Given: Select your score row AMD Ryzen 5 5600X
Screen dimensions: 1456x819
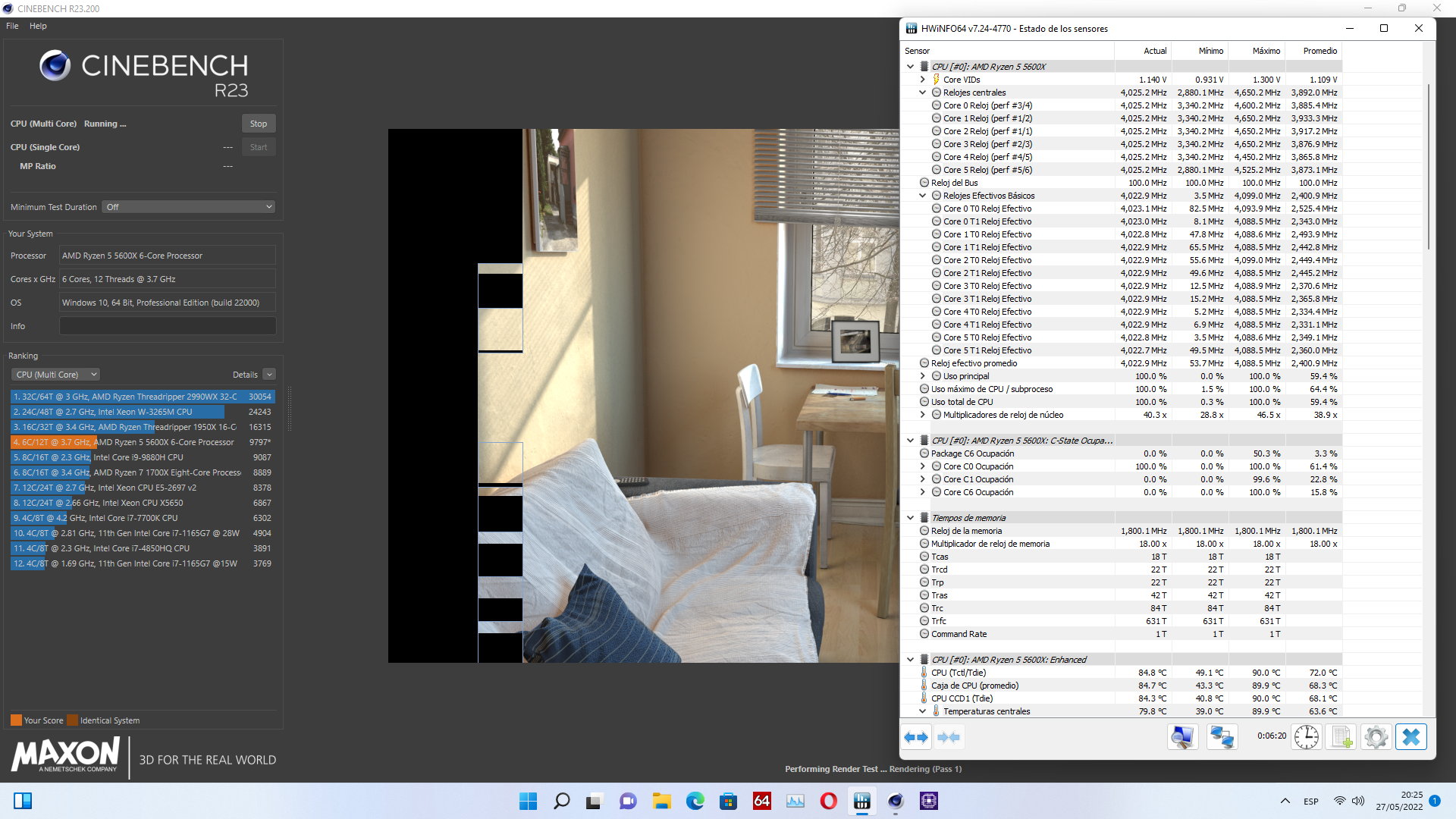Looking at the screenshot, I should pos(143,442).
